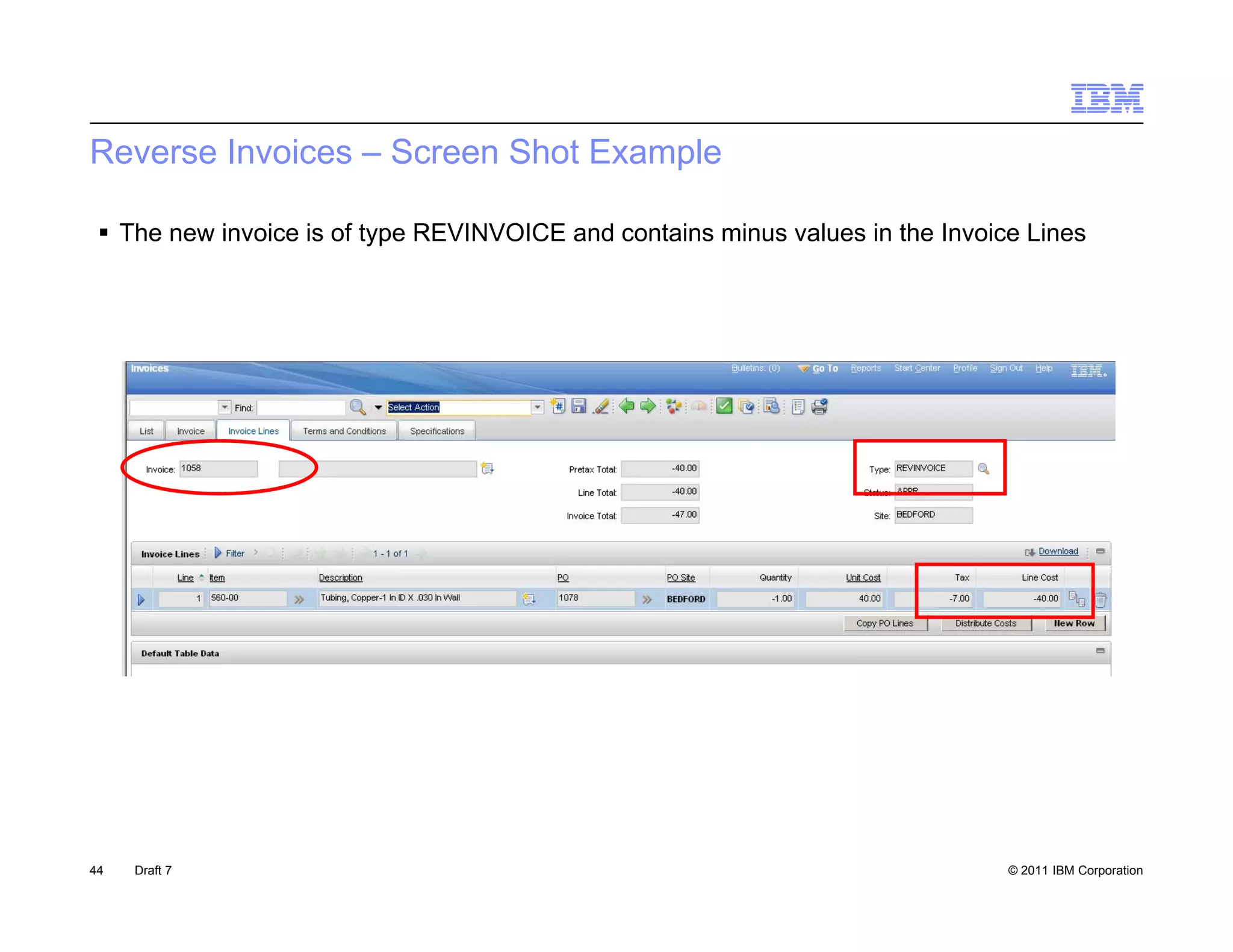Sort by the Item column header
Screen dimensions: 1233x952
point(217,578)
